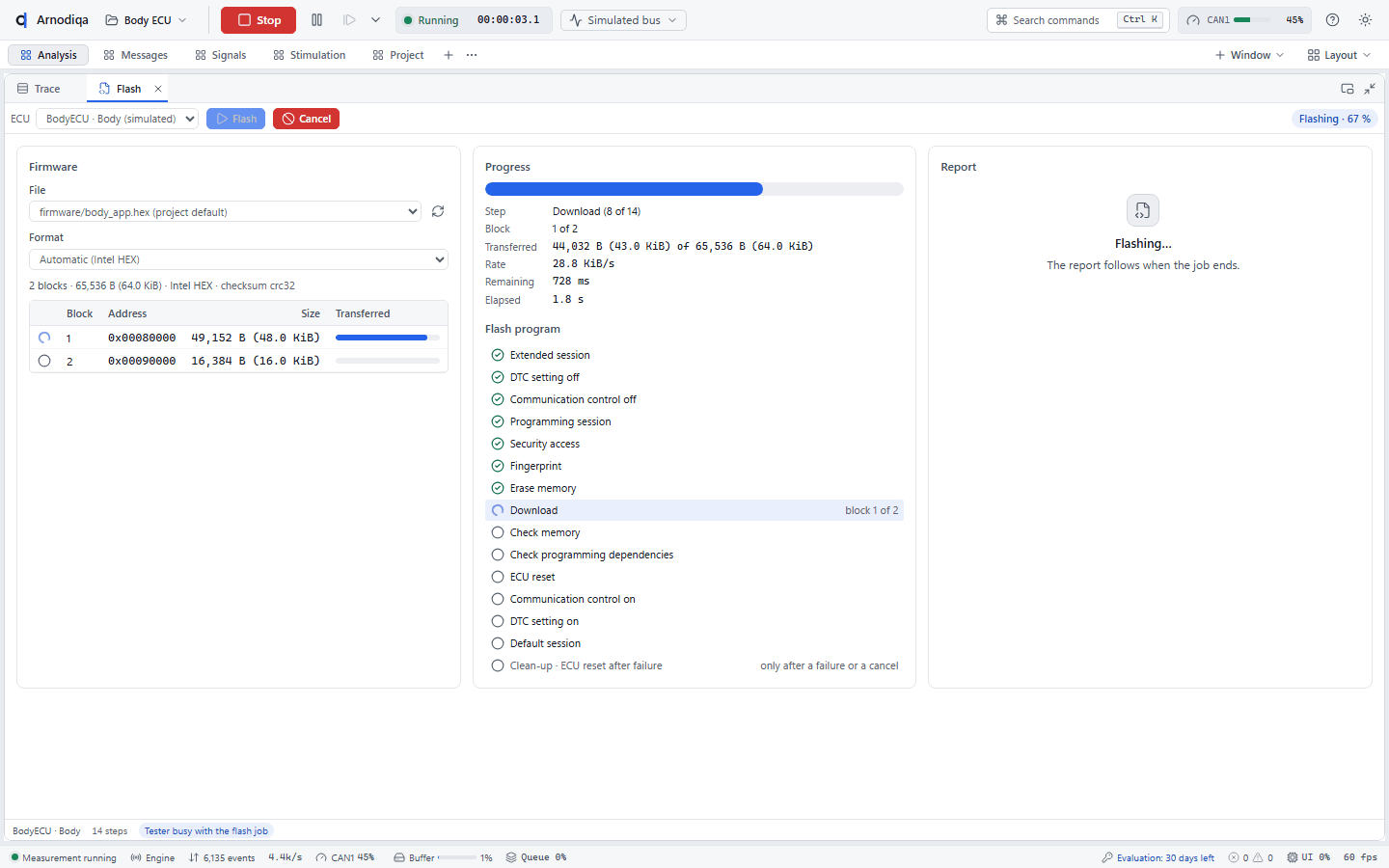Collapse the panel with shrink arrows icon
The width and height of the screenshot is (1389, 868).
(x=1370, y=89)
